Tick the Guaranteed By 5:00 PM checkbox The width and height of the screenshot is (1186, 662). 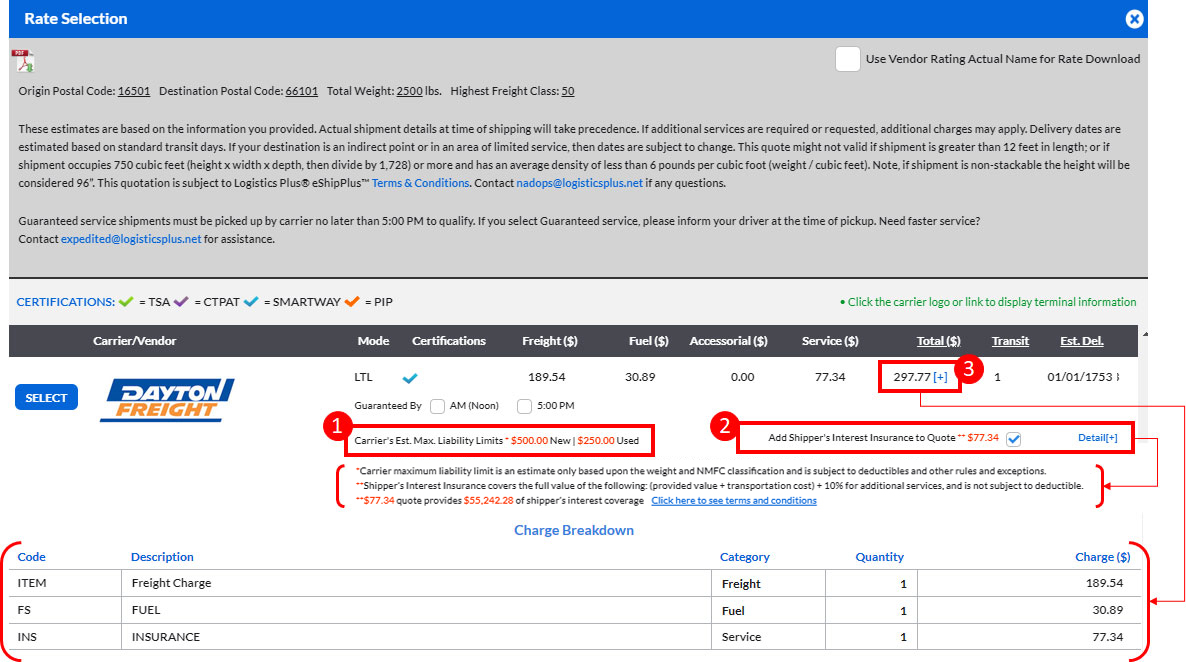point(525,406)
